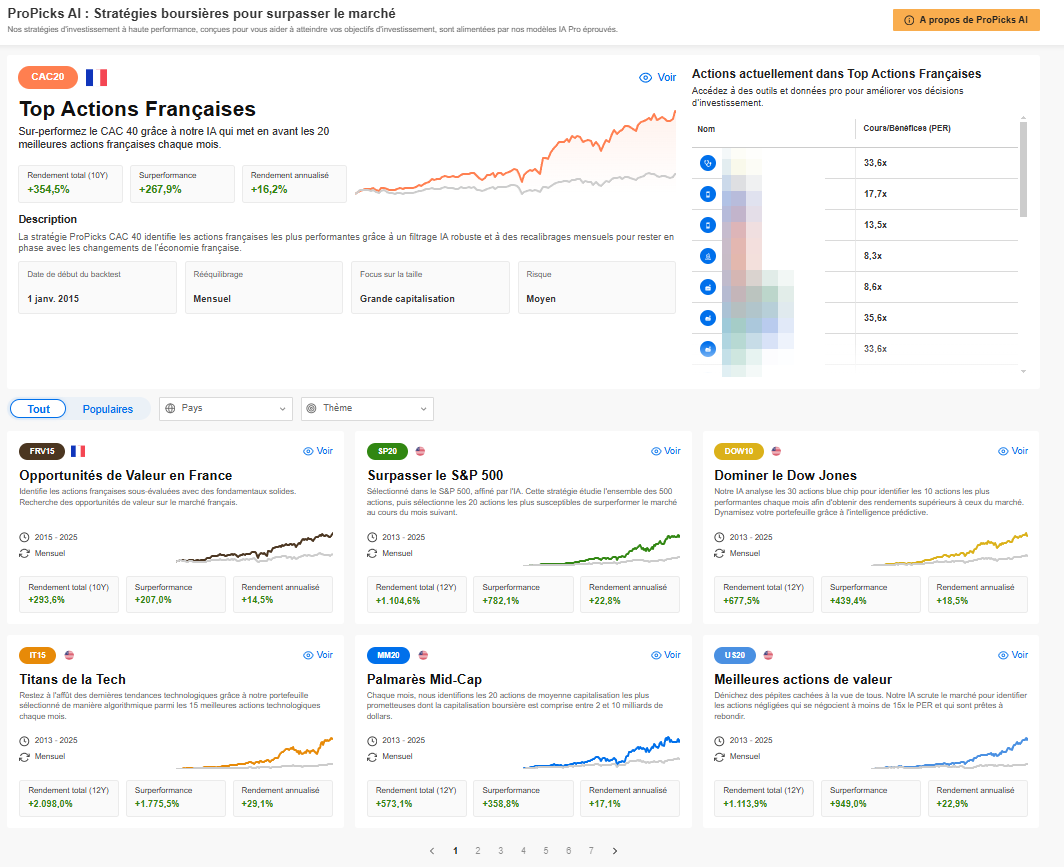The height and width of the screenshot is (867, 1064).
Task: Click the holdings table scrollbar thumb
Action: [1023, 170]
